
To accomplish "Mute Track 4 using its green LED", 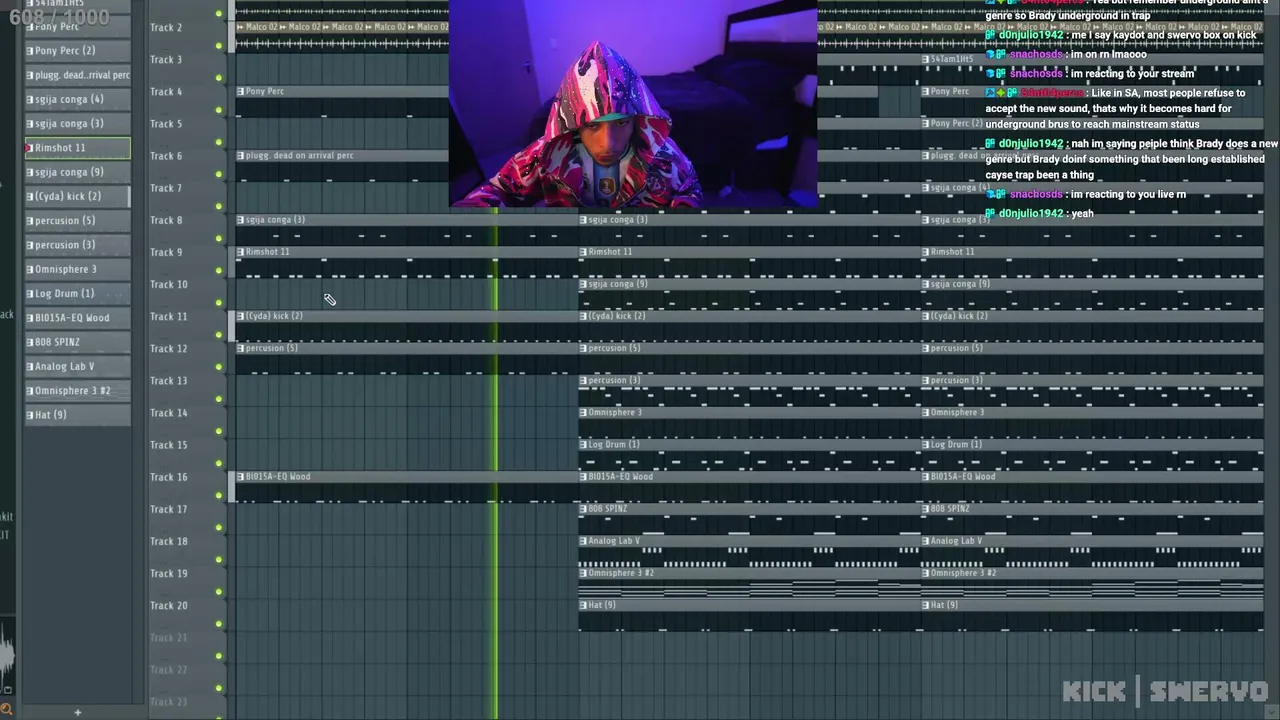I will (x=219, y=109).
